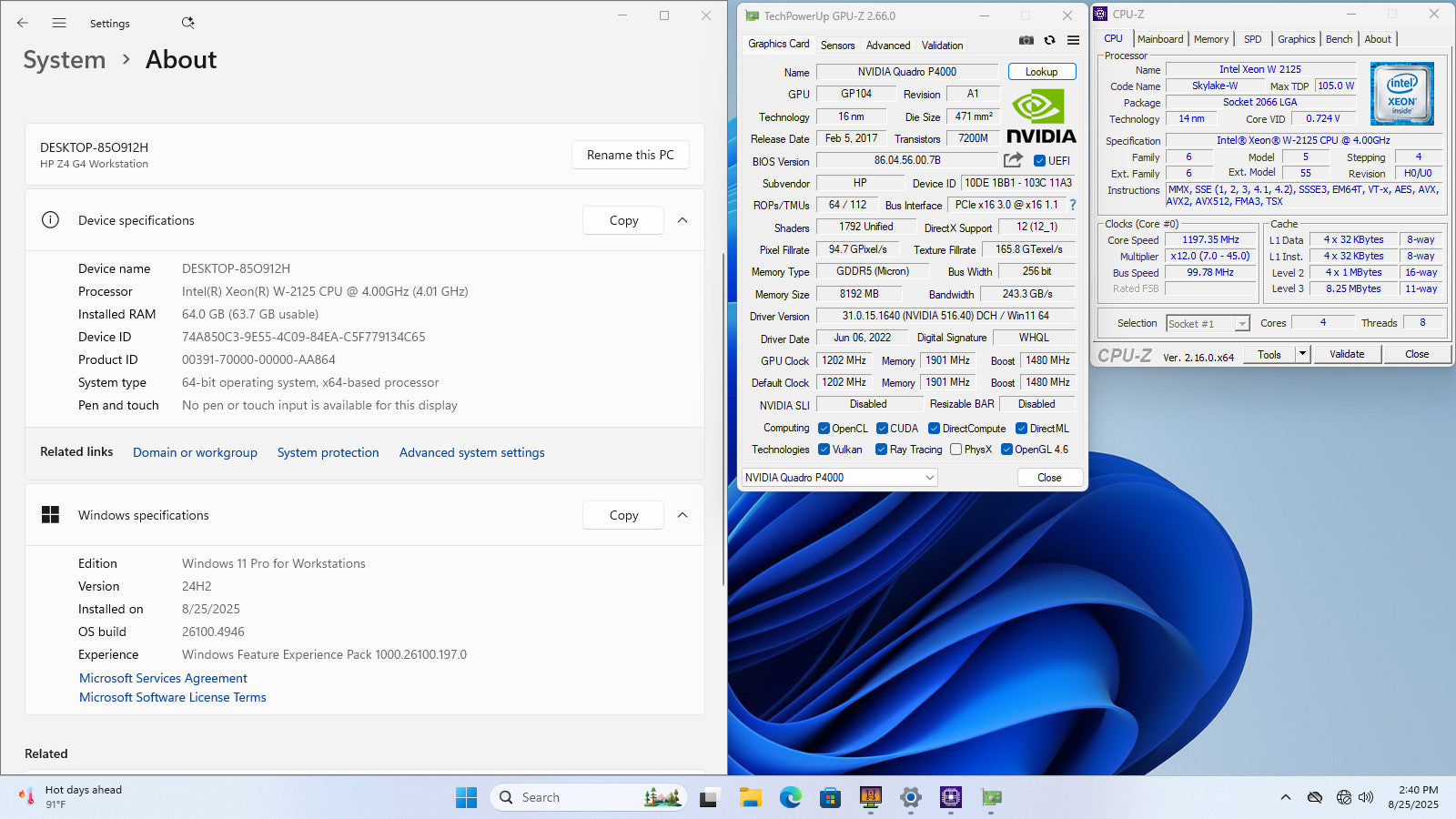Launch Microsoft Edge from the taskbar

790,798
